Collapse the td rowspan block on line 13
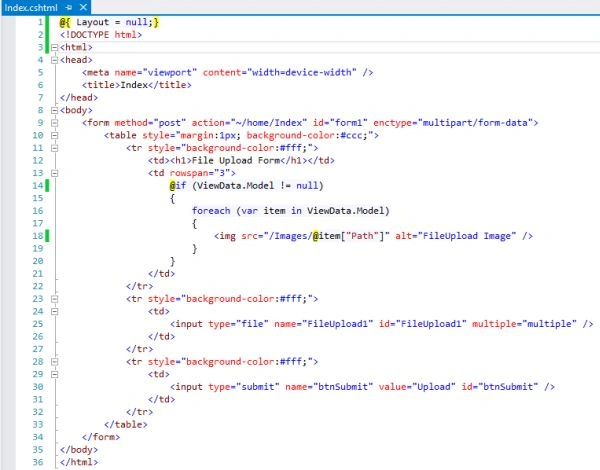 (x=54, y=173)
